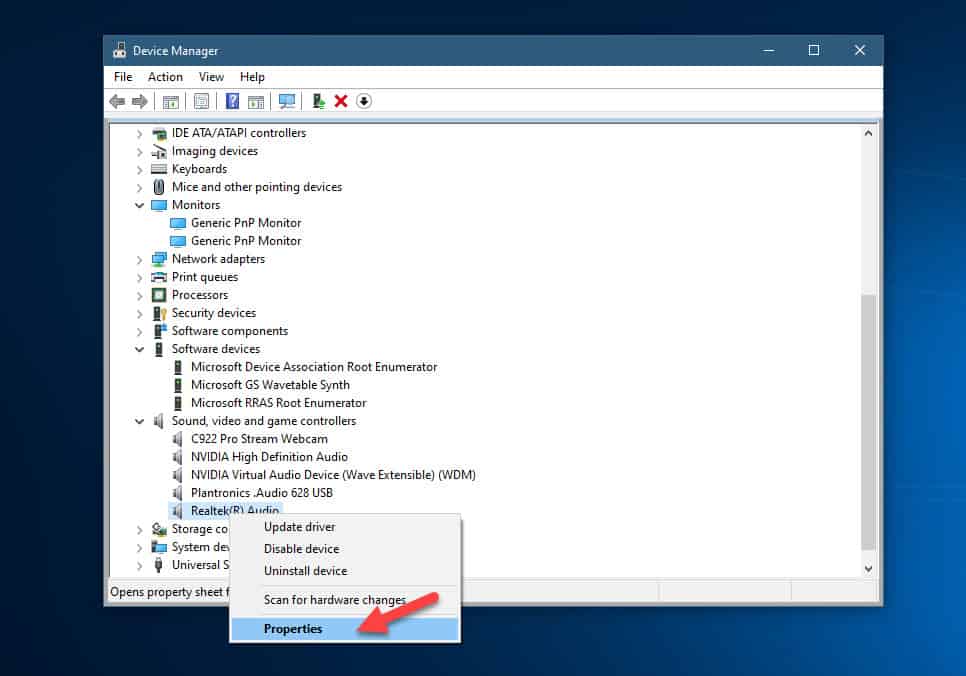Maximize the Device Manager window
The width and height of the screenshot is (966, 676).
coord(814,50)
